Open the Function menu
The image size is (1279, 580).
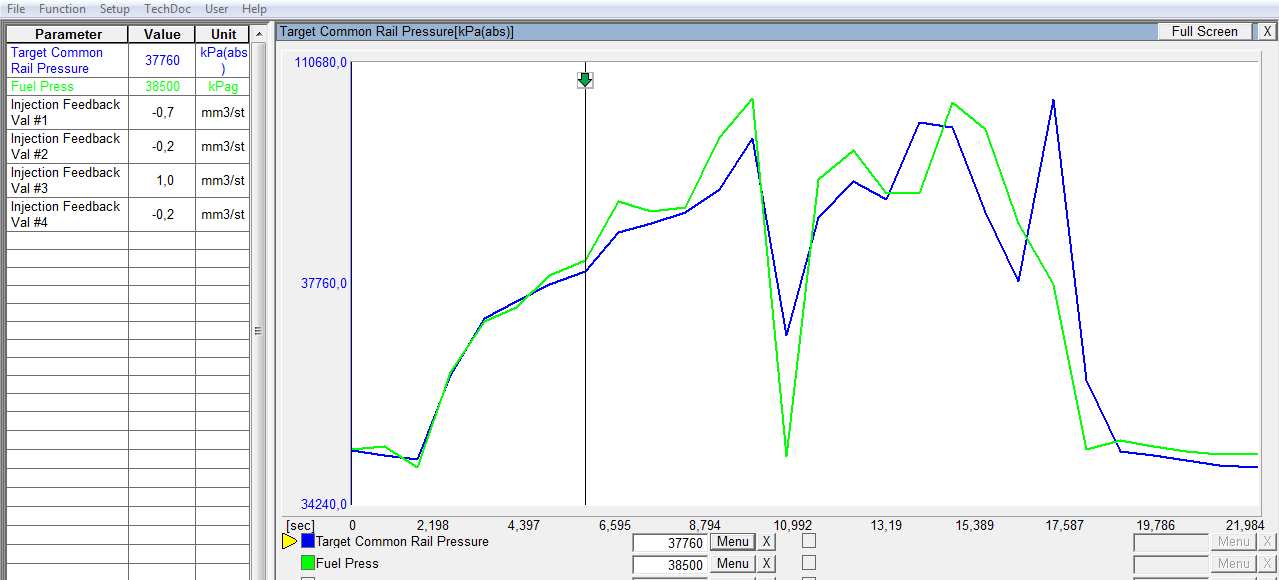[62, 9]
